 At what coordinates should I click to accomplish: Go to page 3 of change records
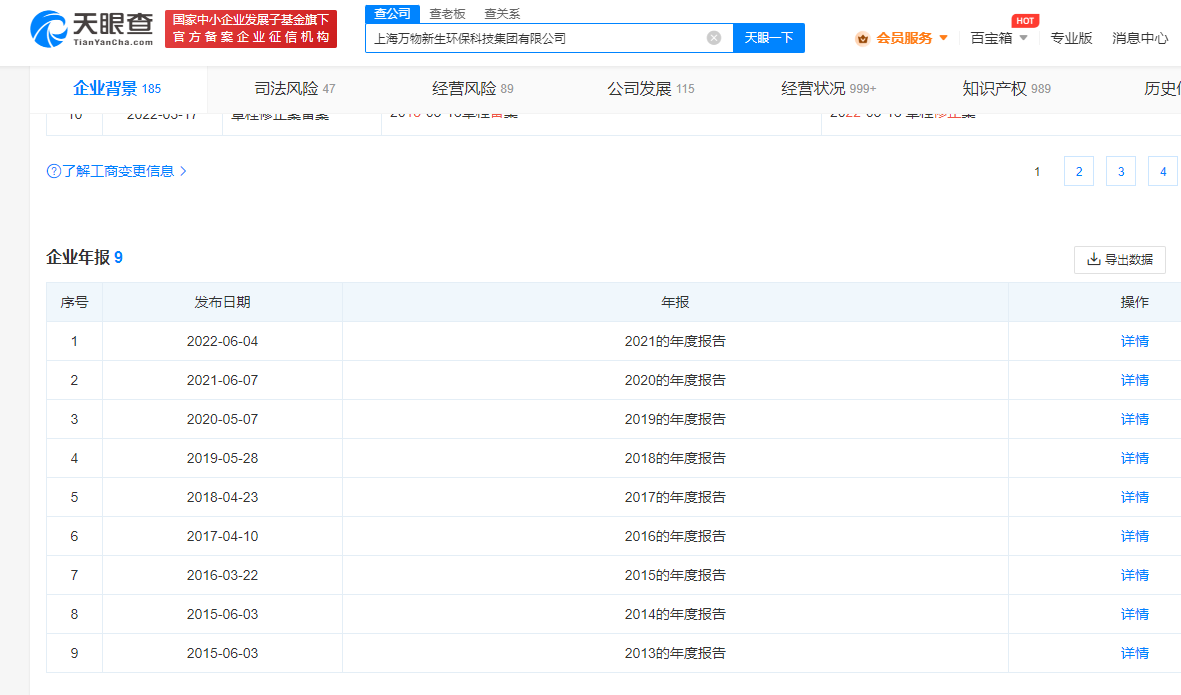pyautogui.click(x=1120, y=172)
